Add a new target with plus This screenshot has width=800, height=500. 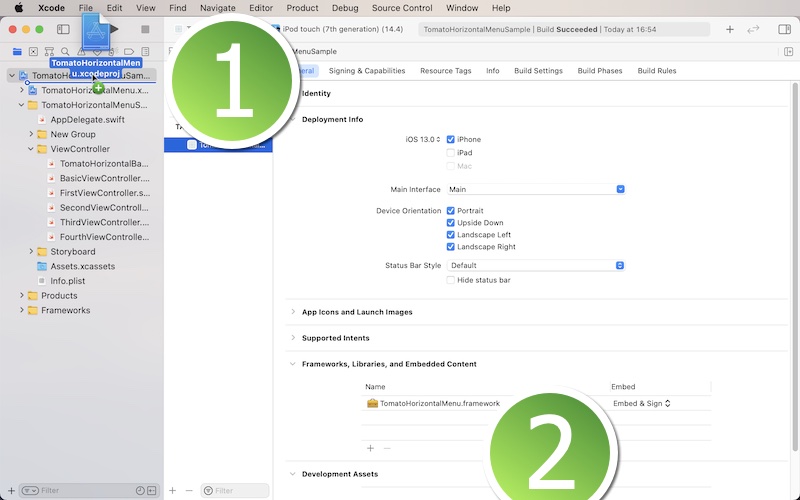pyautogui.click(x=172, y=491)
